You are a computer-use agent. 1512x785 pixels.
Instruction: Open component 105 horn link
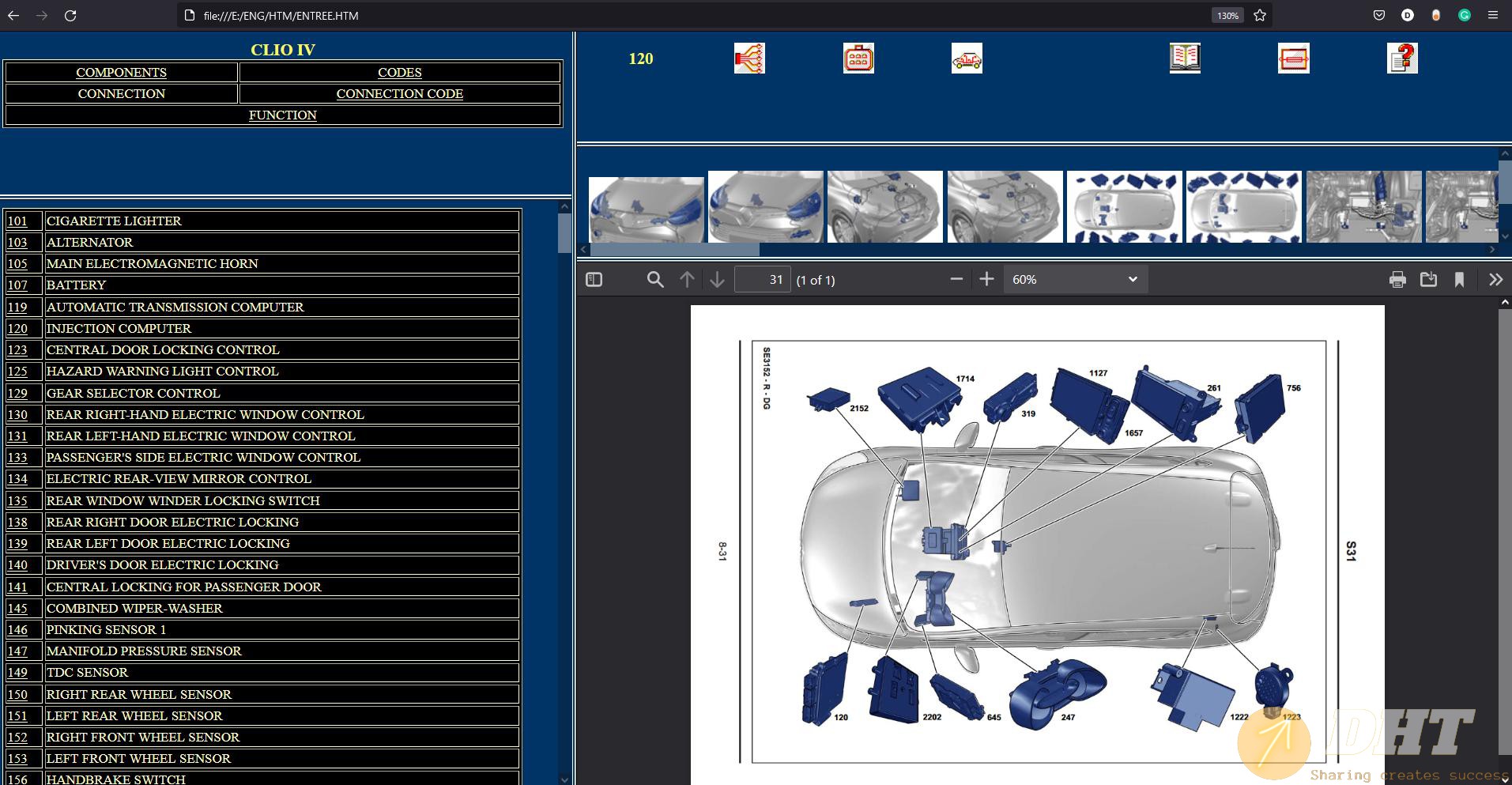tap(17, 264)
